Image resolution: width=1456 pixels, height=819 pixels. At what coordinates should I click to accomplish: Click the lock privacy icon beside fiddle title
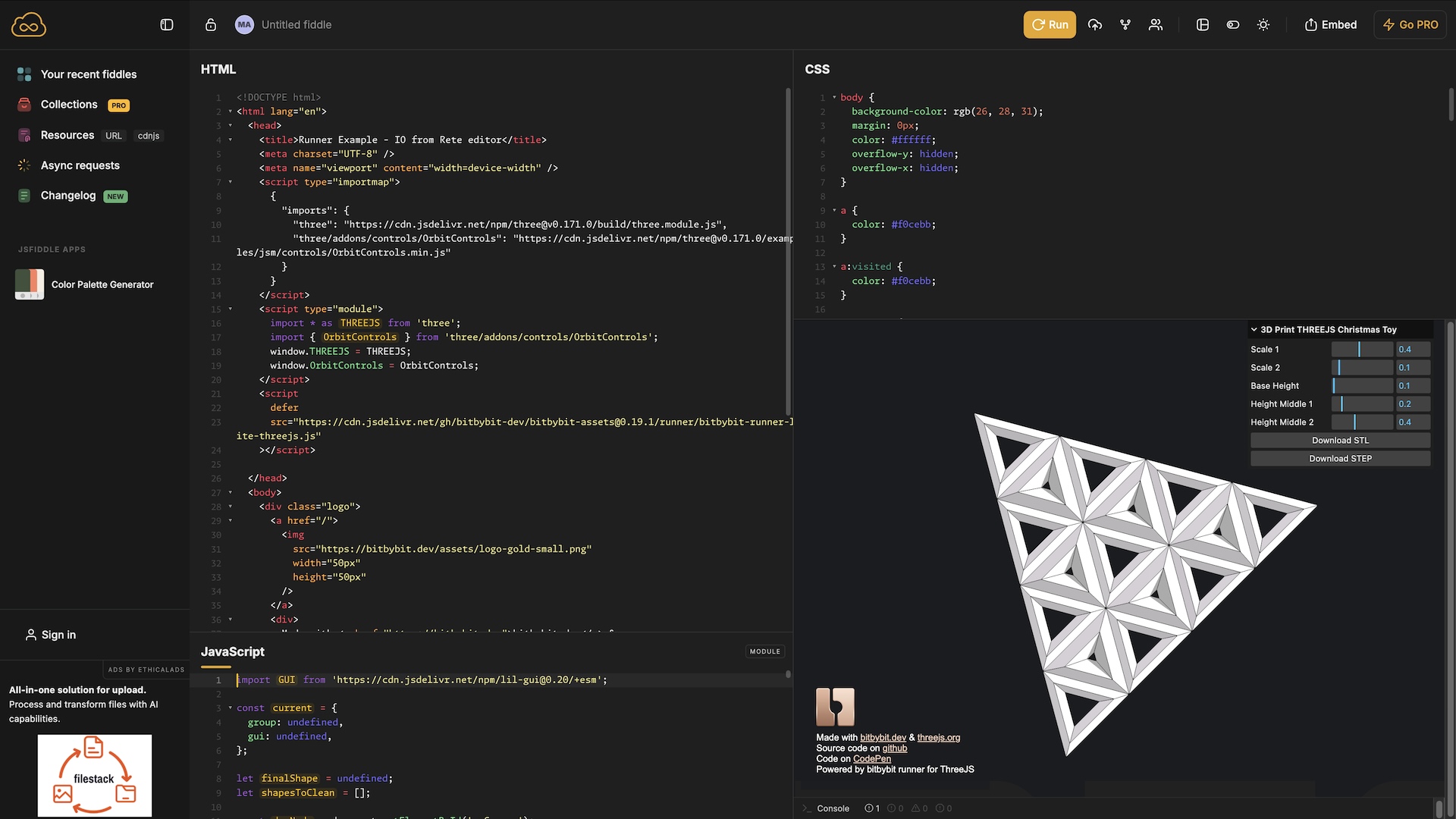point(211,24)
